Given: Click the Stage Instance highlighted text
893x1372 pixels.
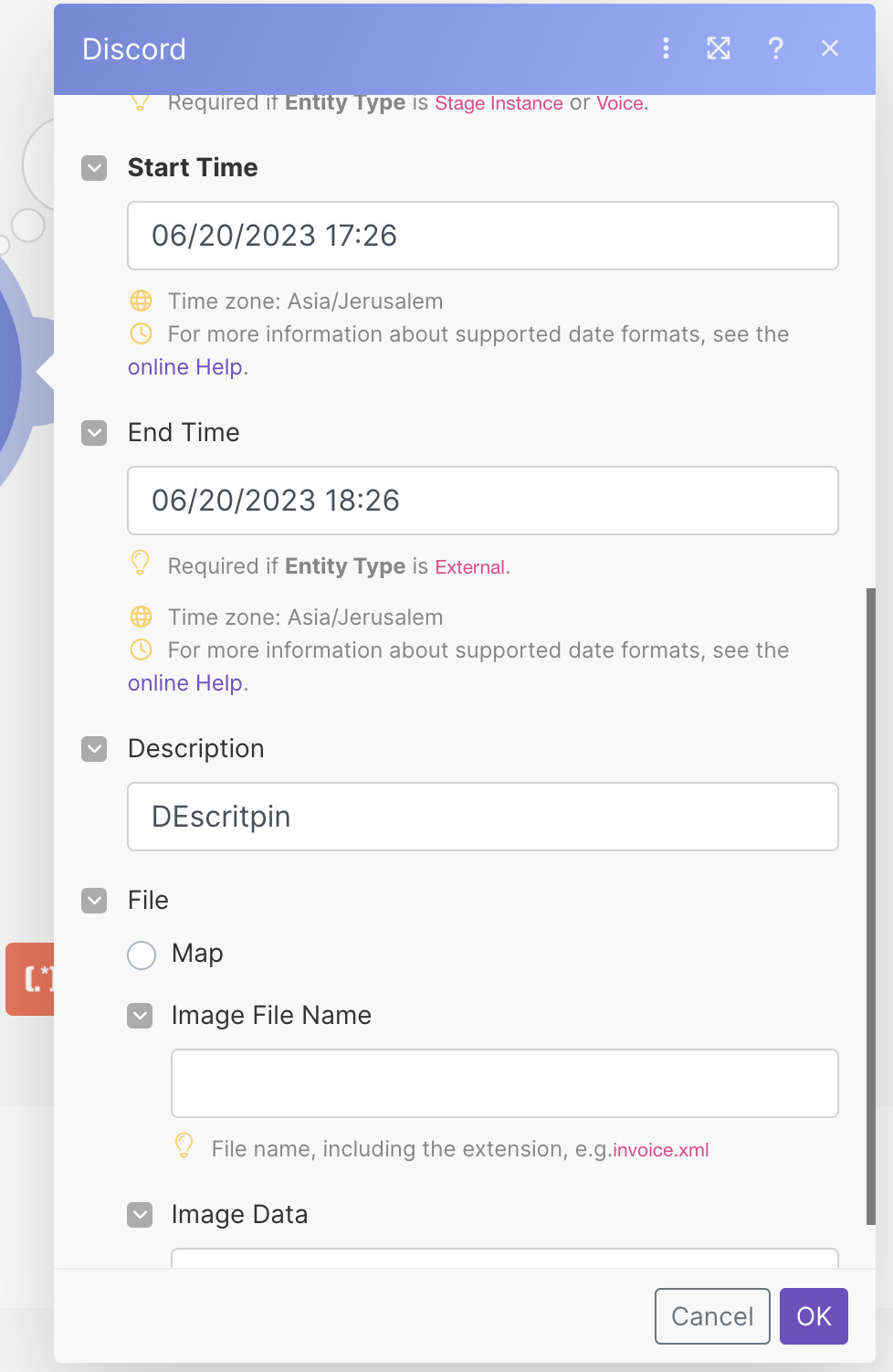Looking at the screenshot, I should point(499,103).
